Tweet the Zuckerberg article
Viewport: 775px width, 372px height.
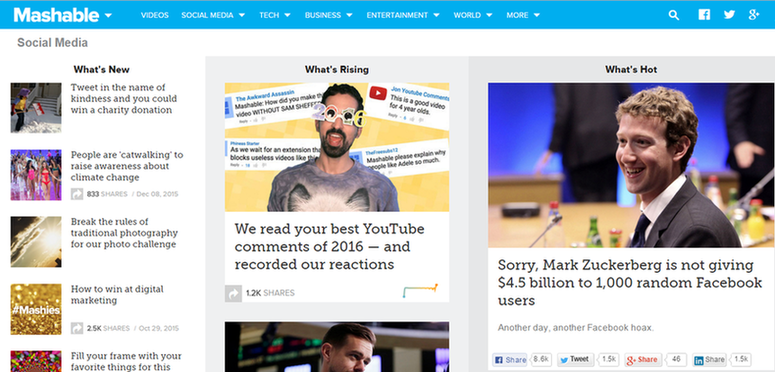[x=575, y=360]
